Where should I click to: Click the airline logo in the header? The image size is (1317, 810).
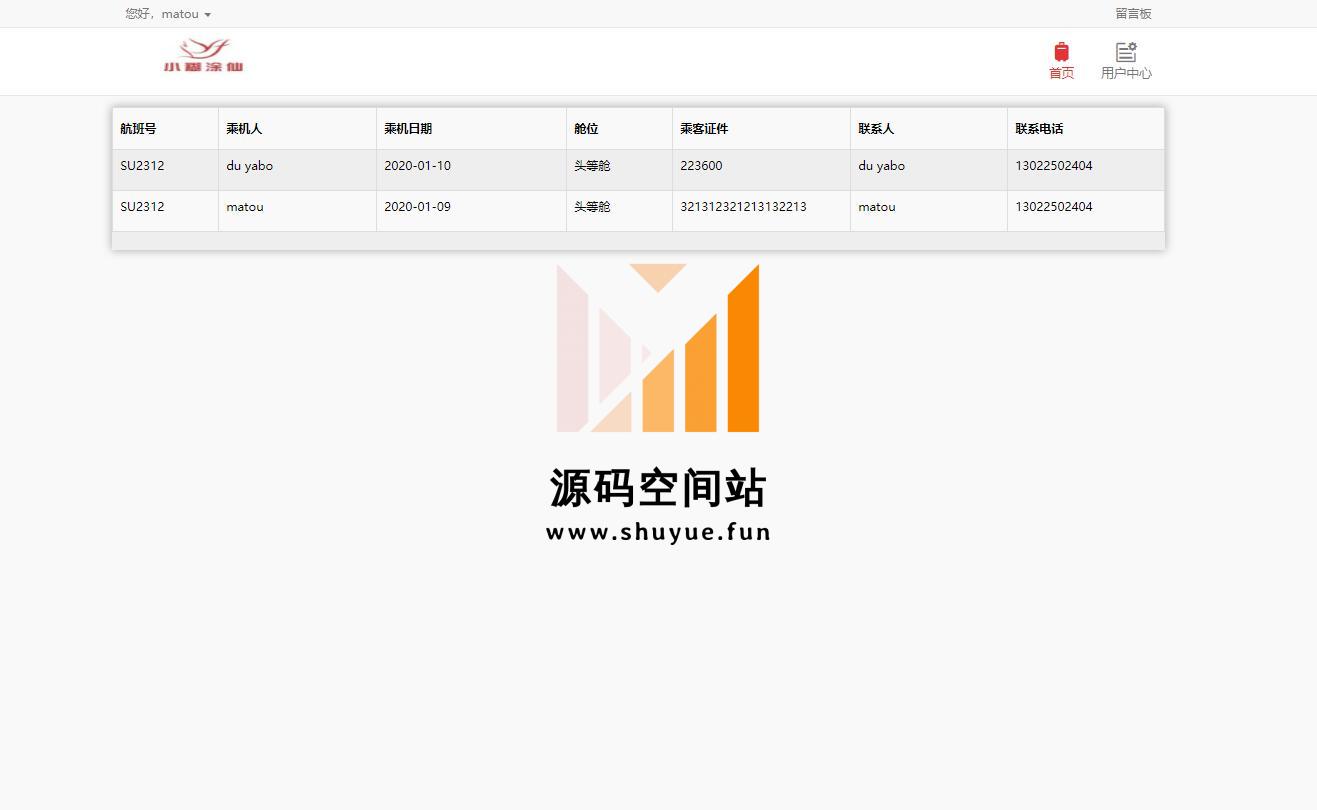point(204,56)
